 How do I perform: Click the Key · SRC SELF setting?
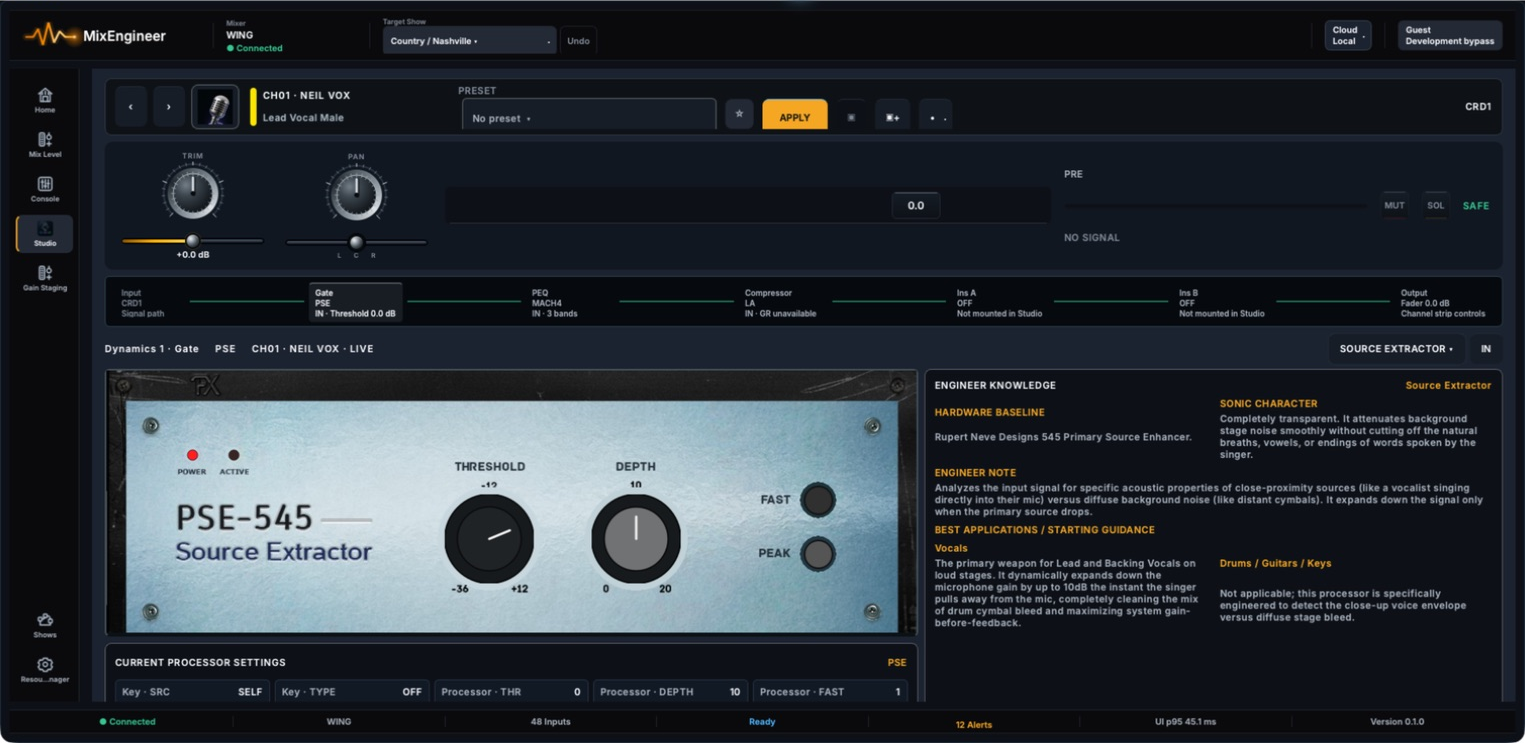192,691
